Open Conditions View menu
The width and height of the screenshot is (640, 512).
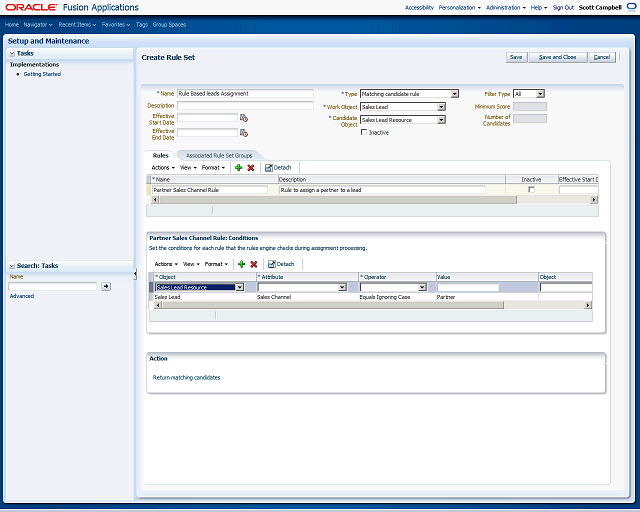(x=191, y=264)
